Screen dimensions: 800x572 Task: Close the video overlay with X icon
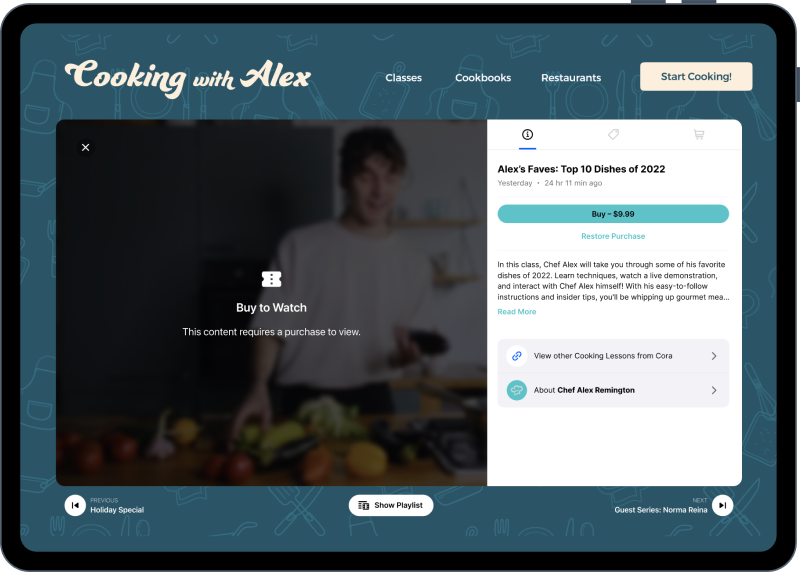(x=85, y=147)
